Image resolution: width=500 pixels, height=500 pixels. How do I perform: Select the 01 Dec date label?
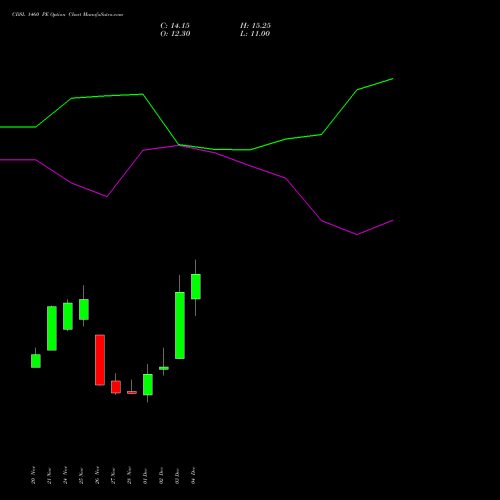145,475
